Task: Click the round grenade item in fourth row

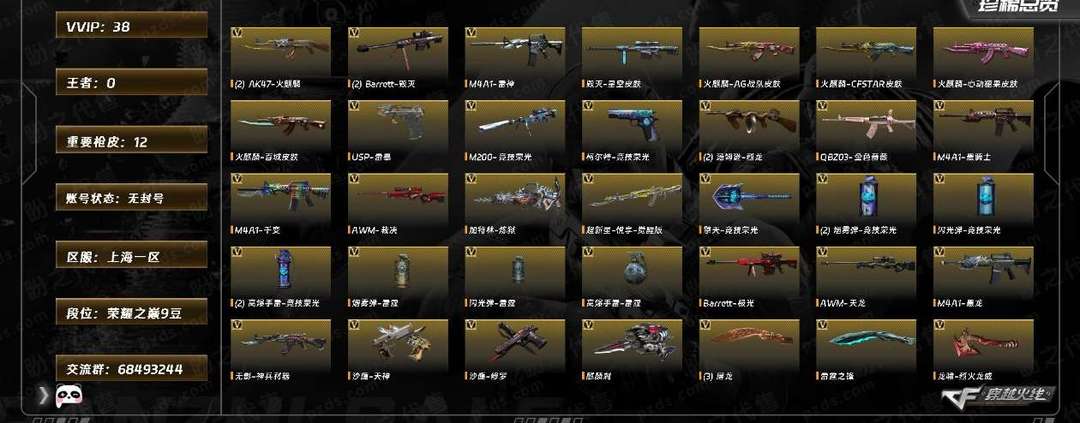Action: [x=632, y=271]
